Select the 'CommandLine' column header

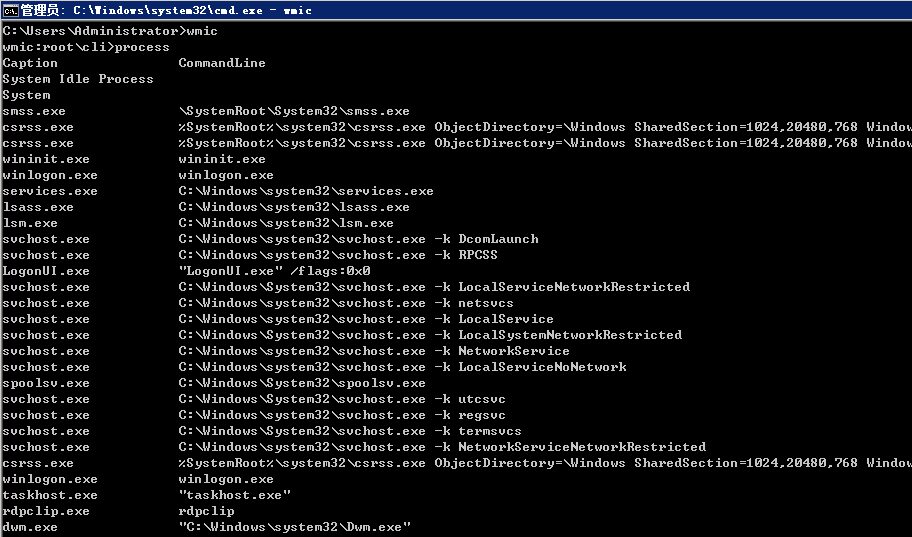coord(222,63)
